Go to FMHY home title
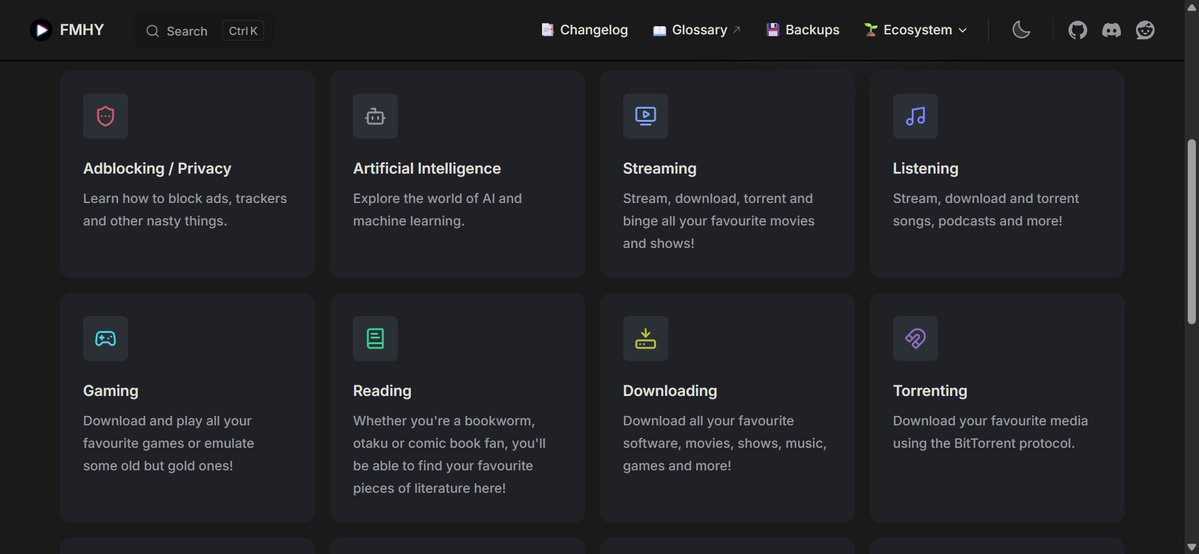The height and width of the screenshot is (554, 1199). (x=82, y=30)
